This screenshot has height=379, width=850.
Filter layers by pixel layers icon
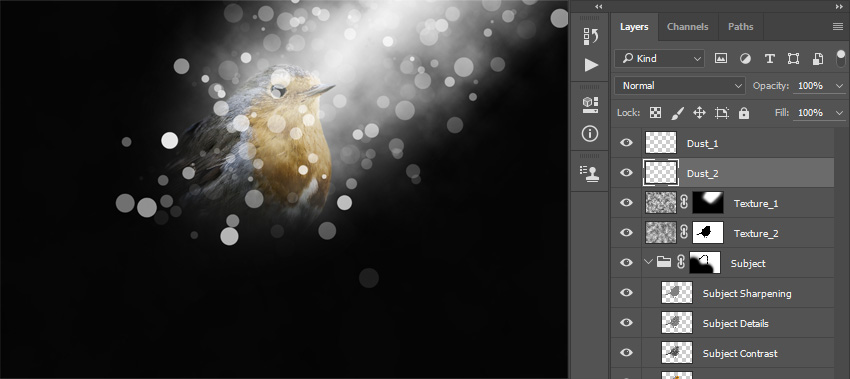(x=720, y=59)
